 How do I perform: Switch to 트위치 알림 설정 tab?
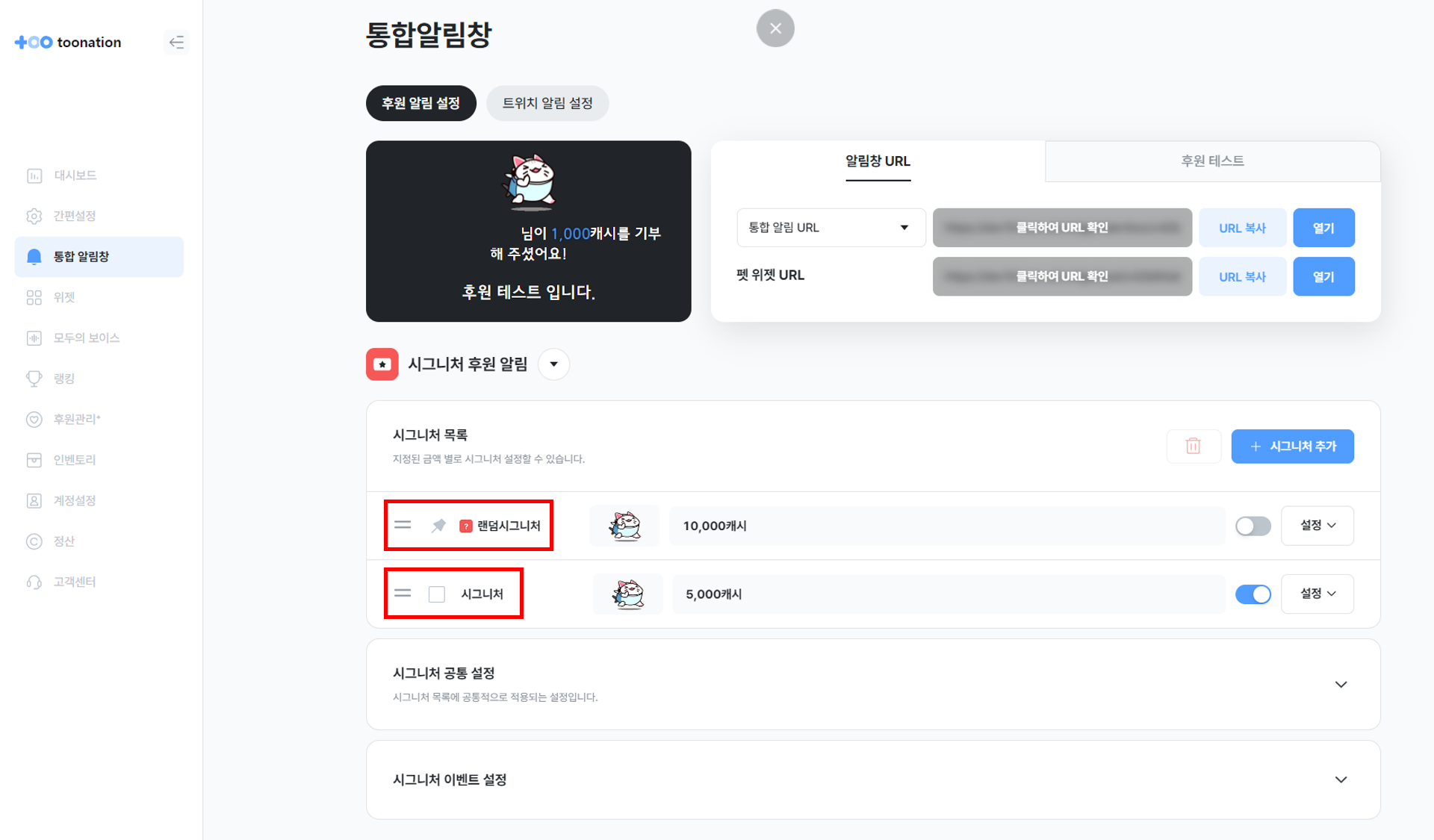coord(547,103)
